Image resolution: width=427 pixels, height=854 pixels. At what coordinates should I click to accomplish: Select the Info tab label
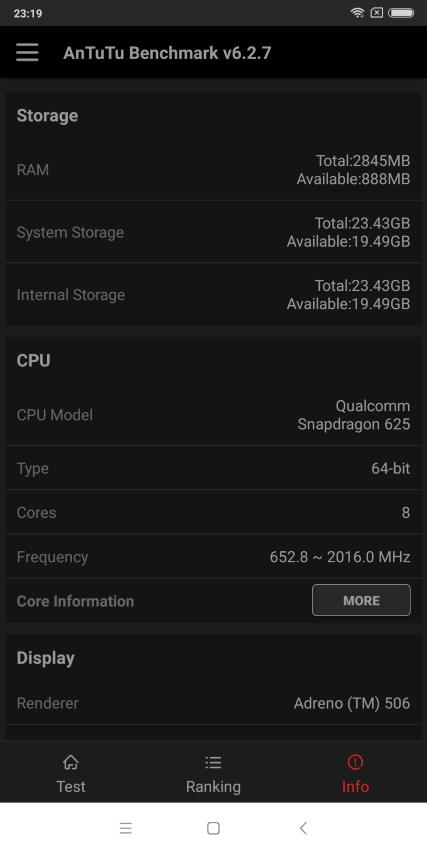click(x=356, y=786)
